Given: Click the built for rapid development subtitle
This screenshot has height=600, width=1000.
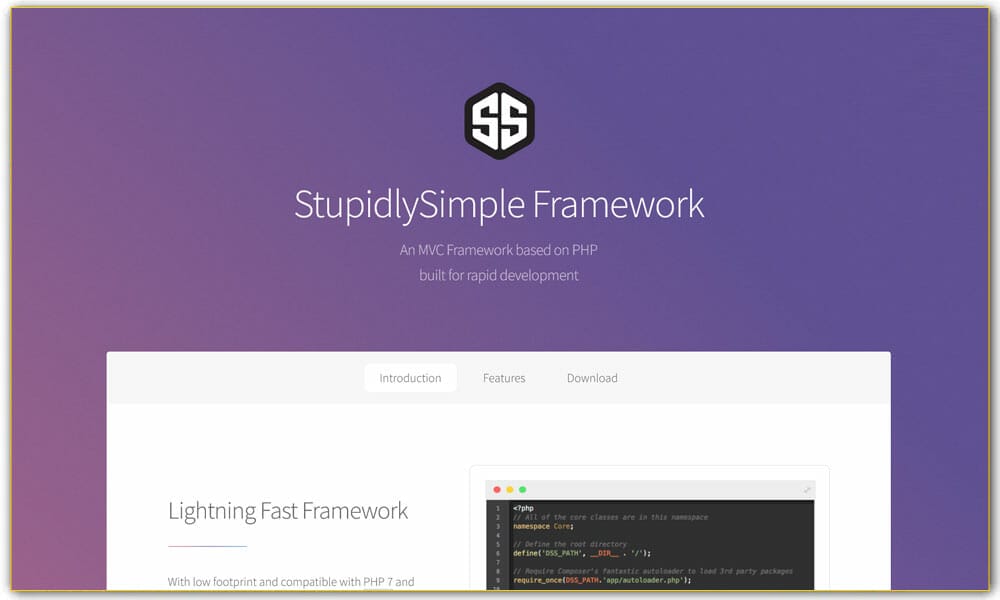Looking at the screenshot, I should 500,275.
